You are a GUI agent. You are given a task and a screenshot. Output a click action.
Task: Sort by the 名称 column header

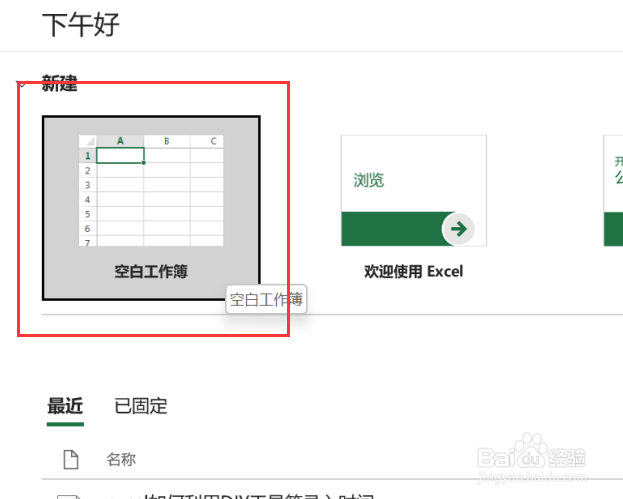121,460
